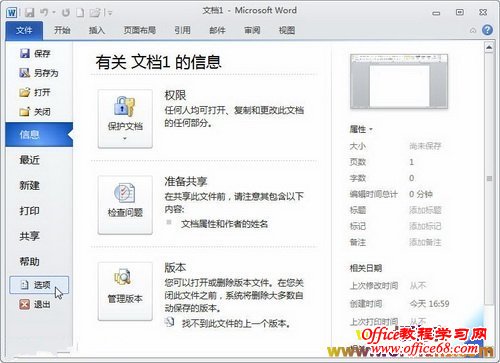The height and width of the screenshot is (363, 500).
Task: Switch to the 邮件 tab
Action: pos(217,30)
